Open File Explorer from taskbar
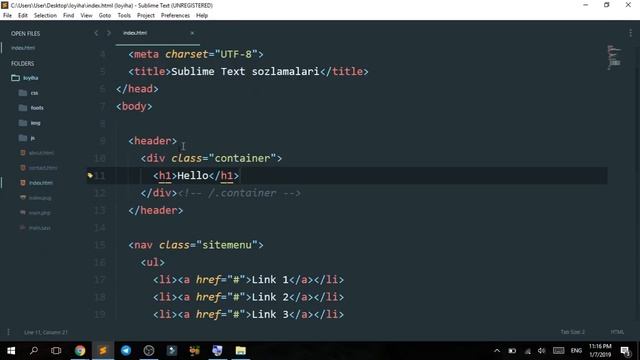The image size is (640, 360). point(240,351)
